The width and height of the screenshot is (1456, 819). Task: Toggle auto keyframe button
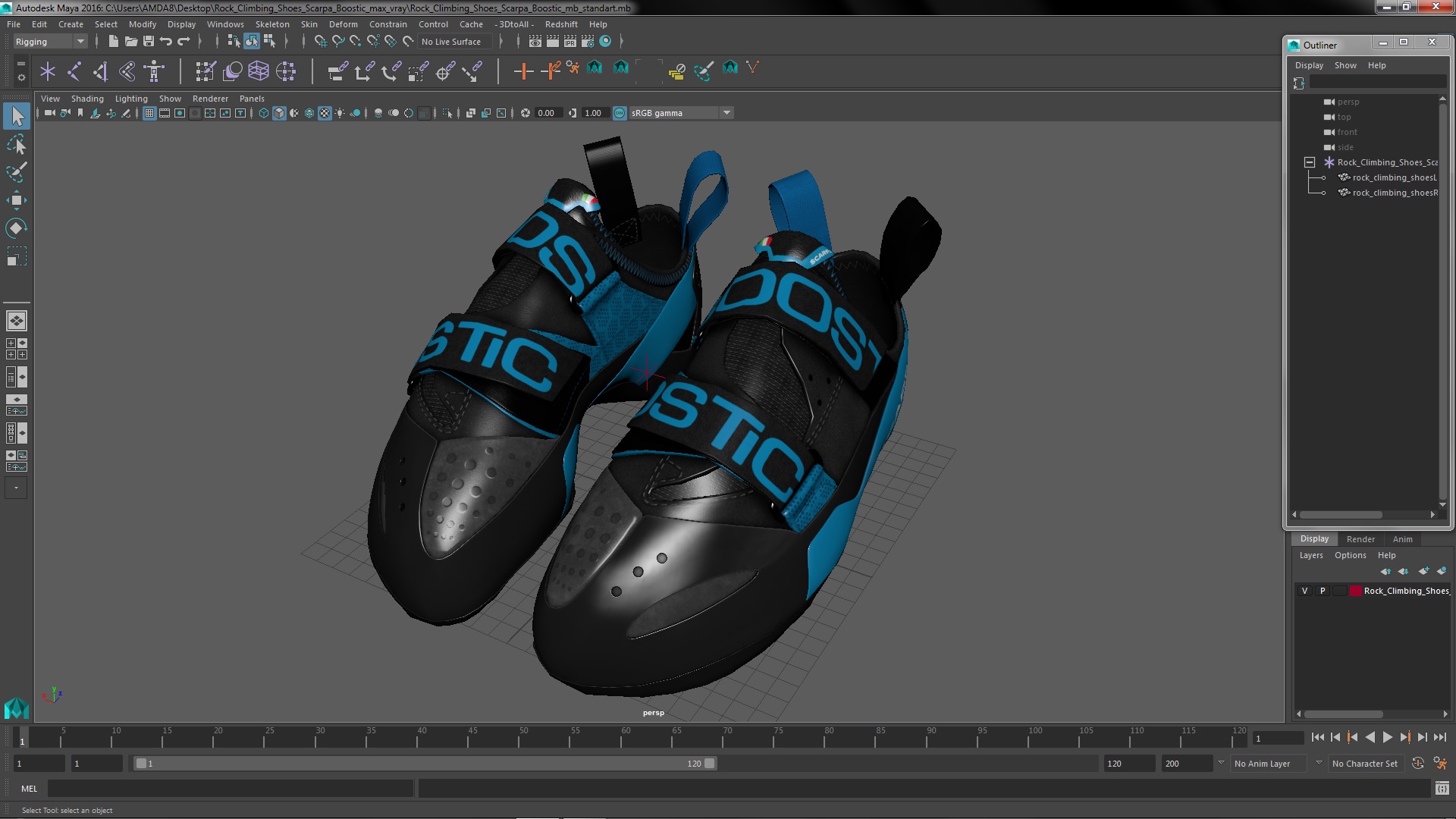[1418, 764]
